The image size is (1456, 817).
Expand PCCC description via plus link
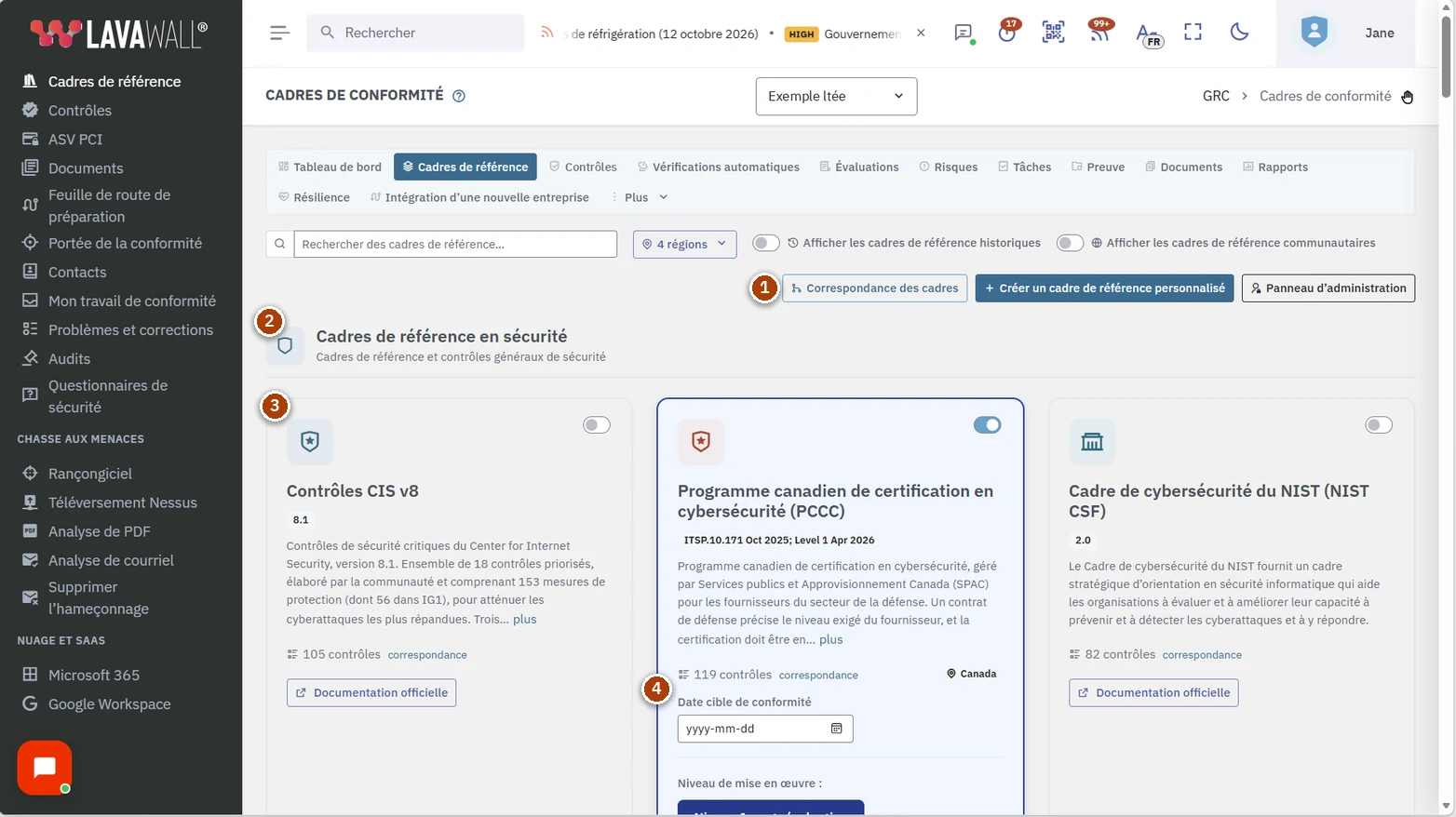coord(831,639)
